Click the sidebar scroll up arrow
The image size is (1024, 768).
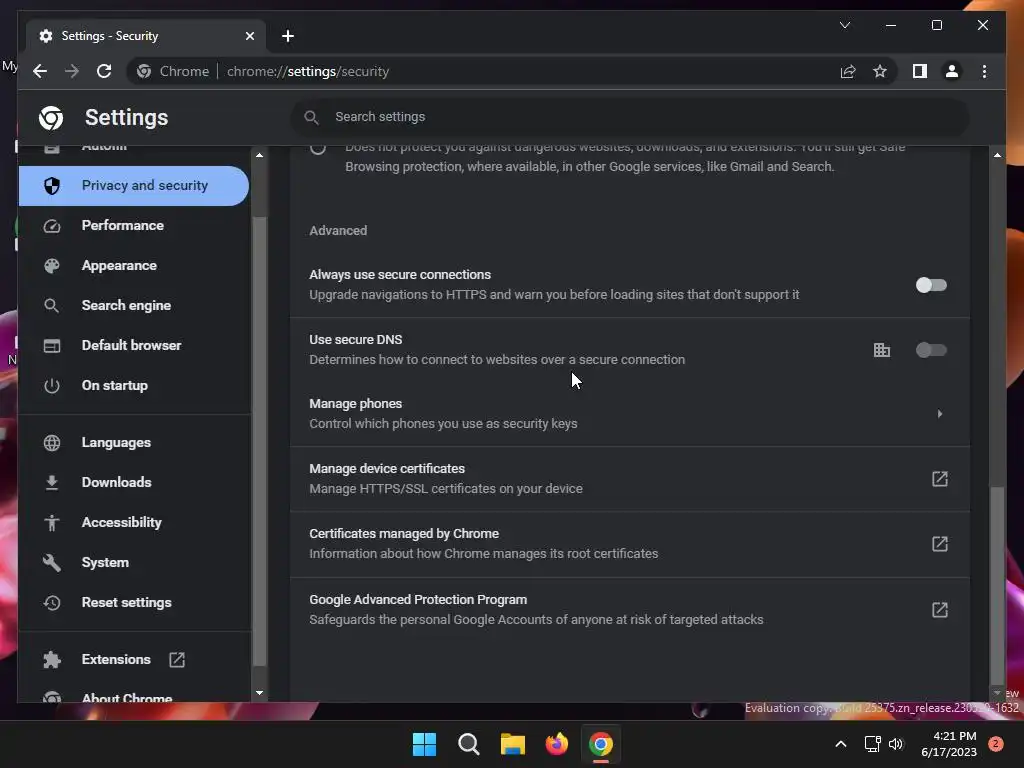point(259,155)
